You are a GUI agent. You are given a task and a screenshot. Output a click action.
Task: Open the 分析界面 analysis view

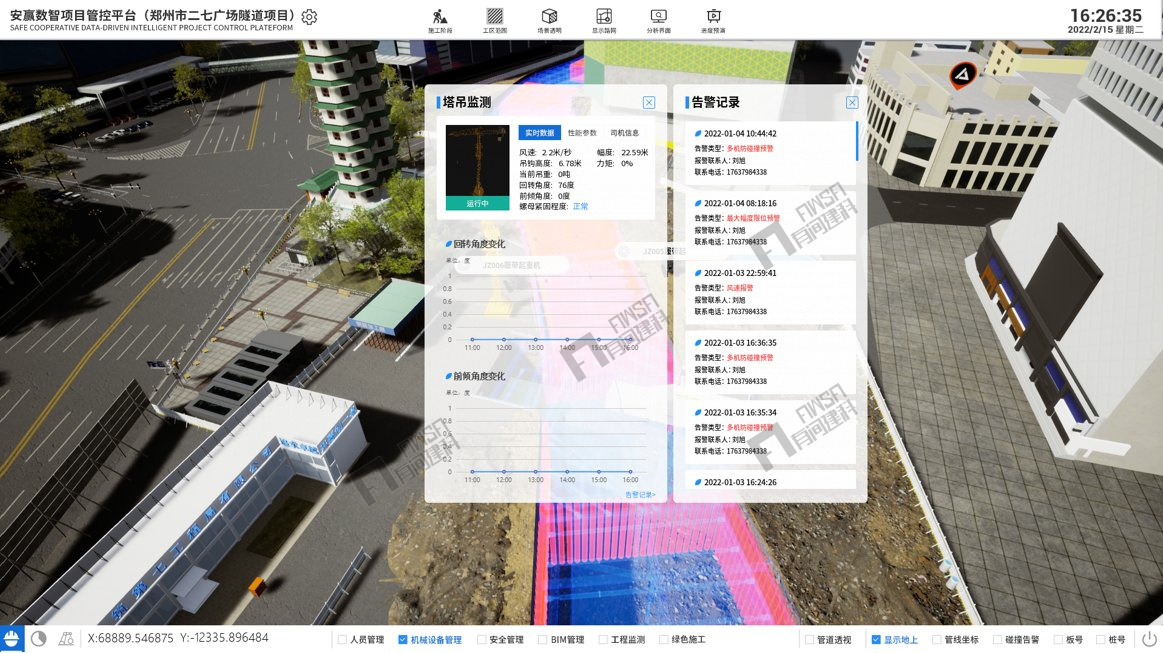[659, 21]
